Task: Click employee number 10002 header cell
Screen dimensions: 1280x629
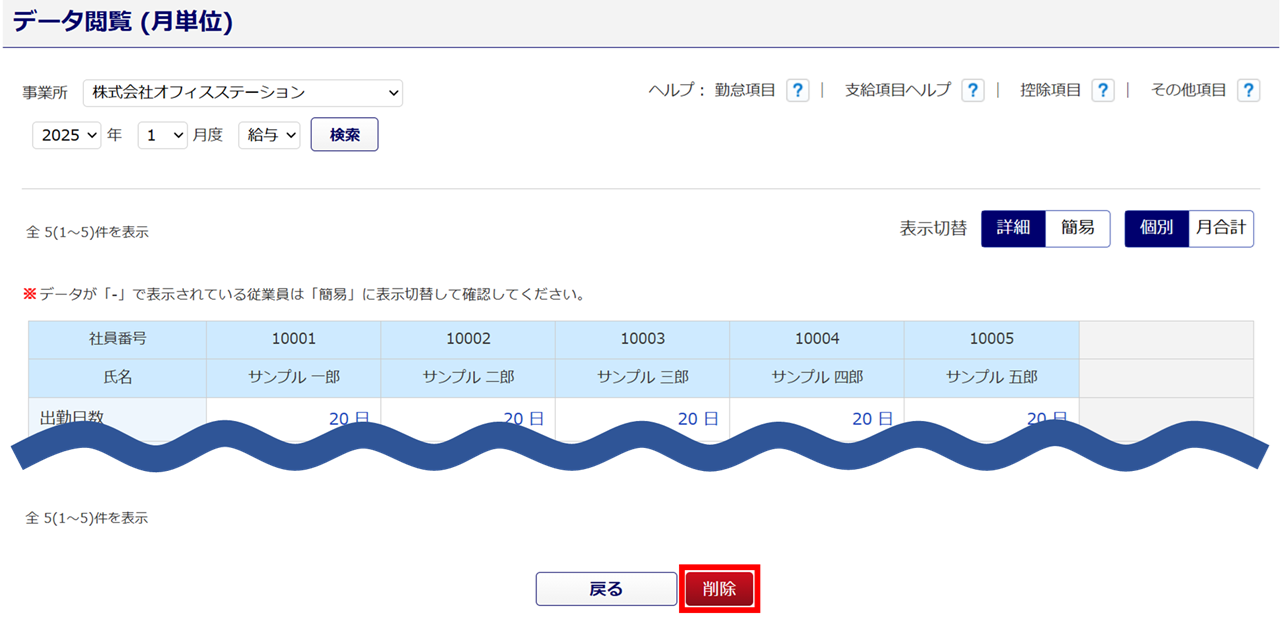Action: 468,339
